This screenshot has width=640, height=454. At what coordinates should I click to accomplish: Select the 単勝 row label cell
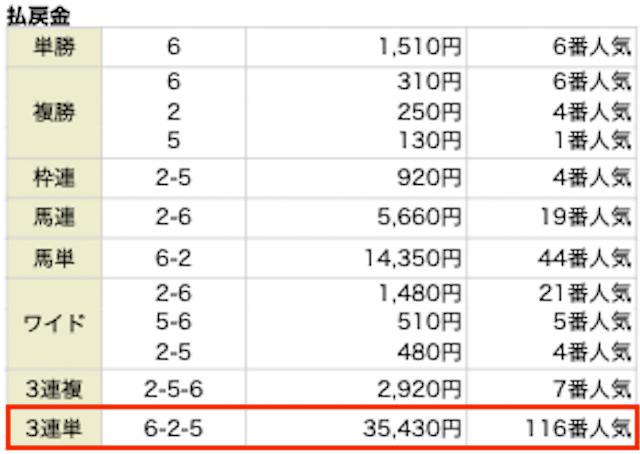click(x=54, y=46)
